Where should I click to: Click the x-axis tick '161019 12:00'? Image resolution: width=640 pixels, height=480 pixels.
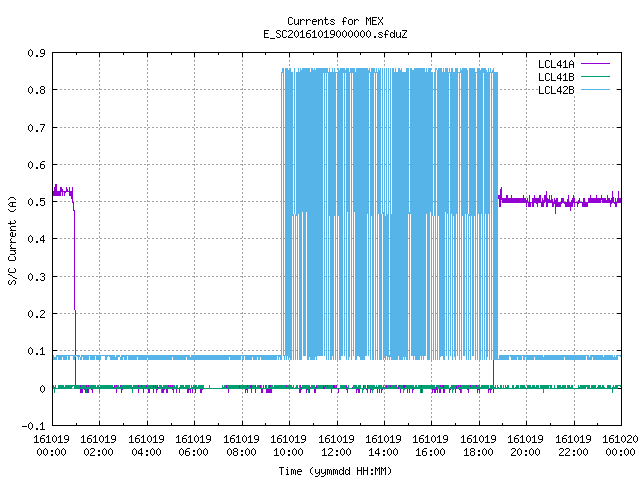click(336, 446)
